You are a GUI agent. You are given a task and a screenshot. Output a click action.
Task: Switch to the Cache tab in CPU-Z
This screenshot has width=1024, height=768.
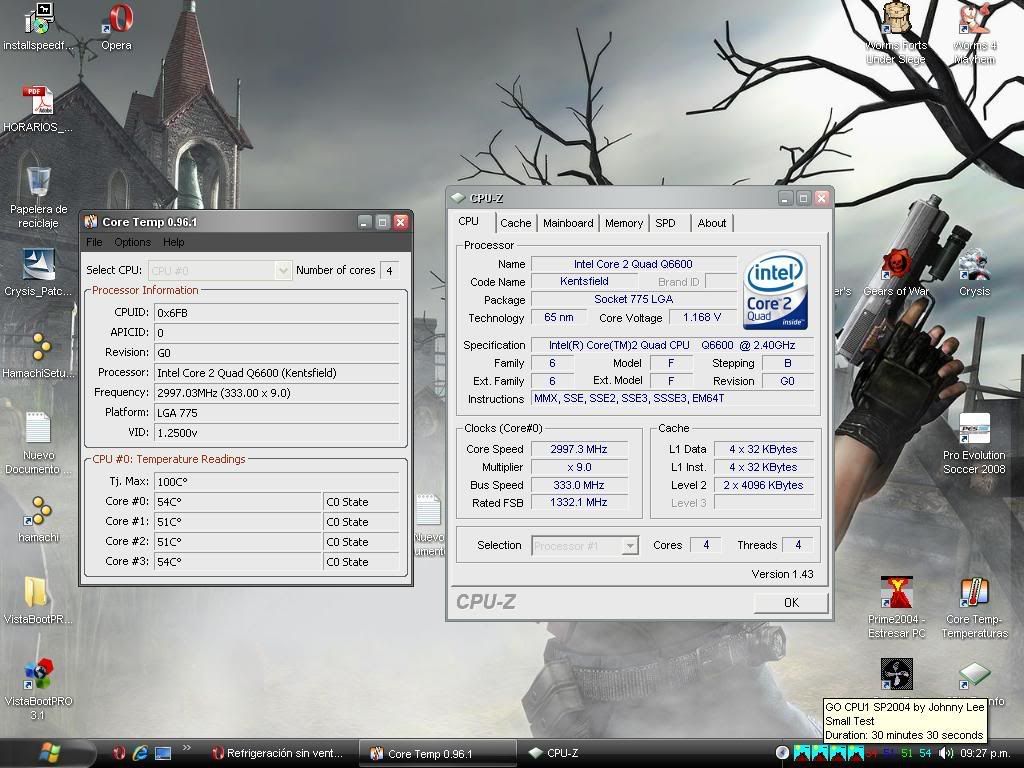tap(515, 223)
